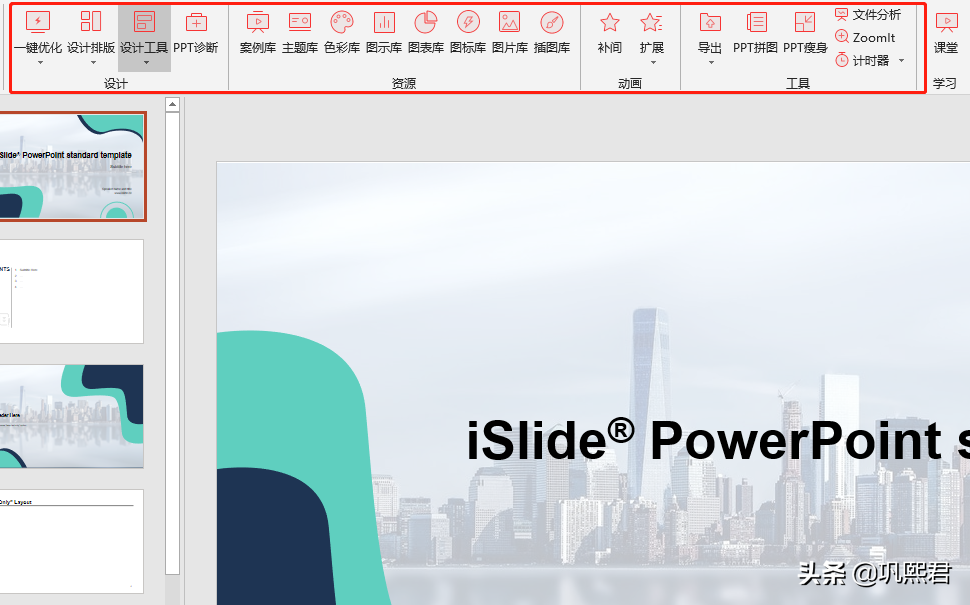Expand the 设计工具 dropdown arrow
The height and width of the screenshot is (605, 970).
click(x=146, y=62)
